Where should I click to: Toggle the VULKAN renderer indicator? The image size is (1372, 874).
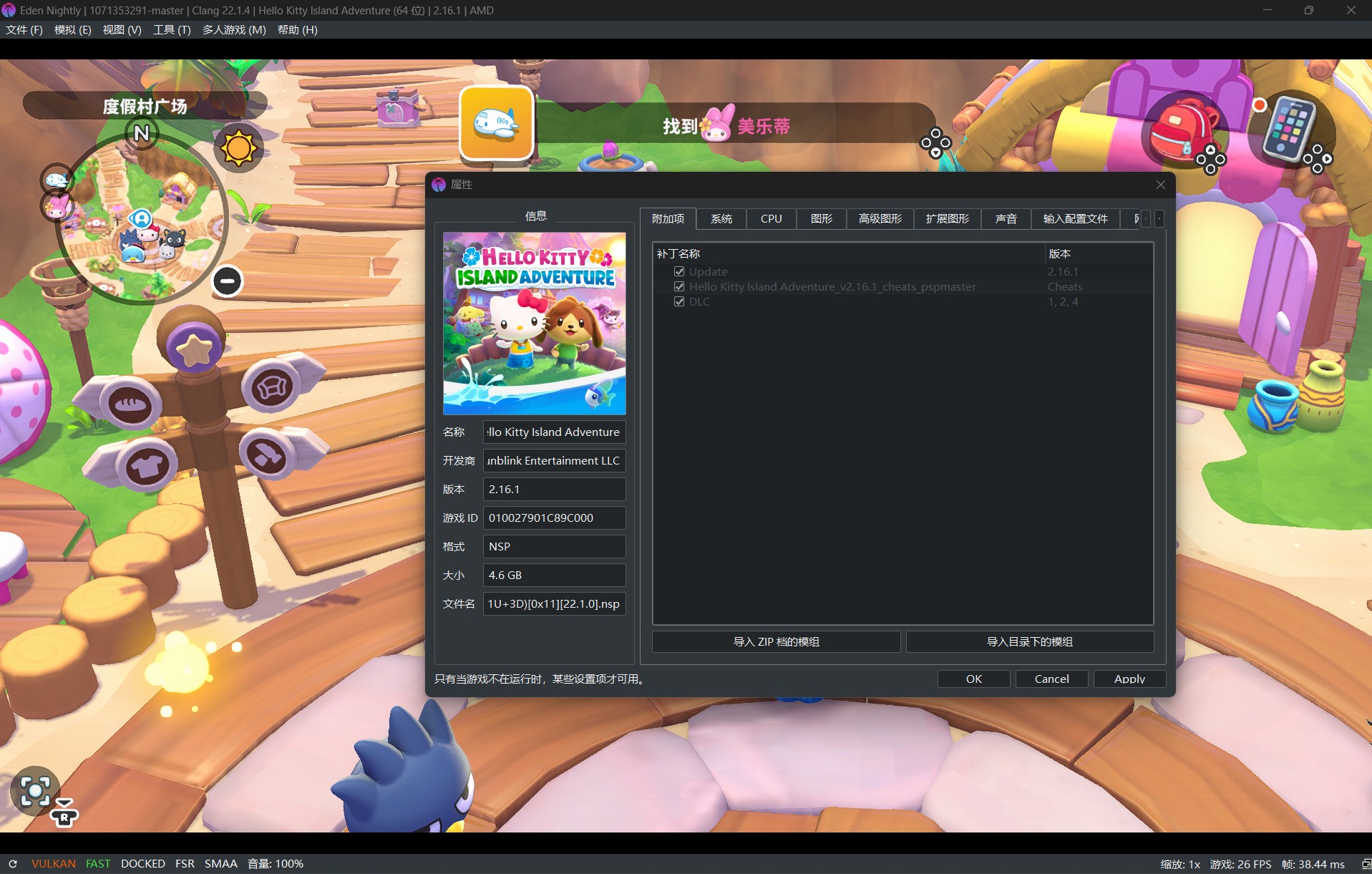click(x=54, y=864)
